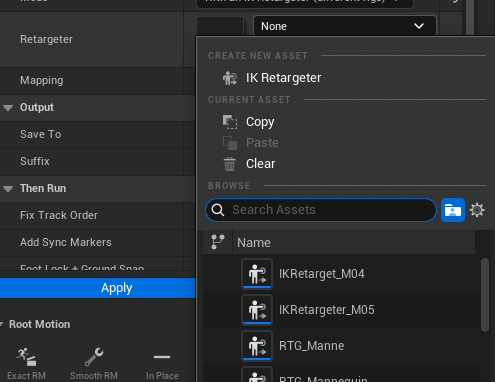Toggle the blue content folder filter button
Screen dimensions: 495x382
pos(453,210)
